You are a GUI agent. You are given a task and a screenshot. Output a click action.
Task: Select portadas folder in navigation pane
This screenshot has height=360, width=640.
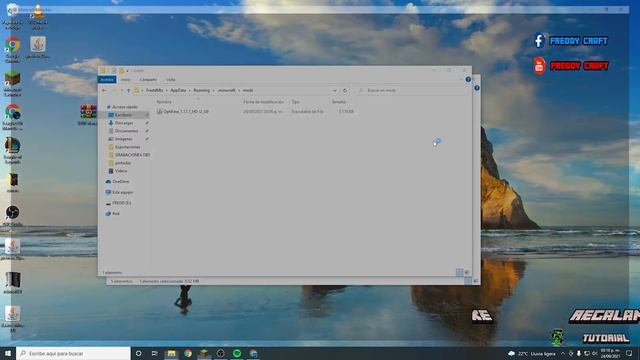coord(123,163)
